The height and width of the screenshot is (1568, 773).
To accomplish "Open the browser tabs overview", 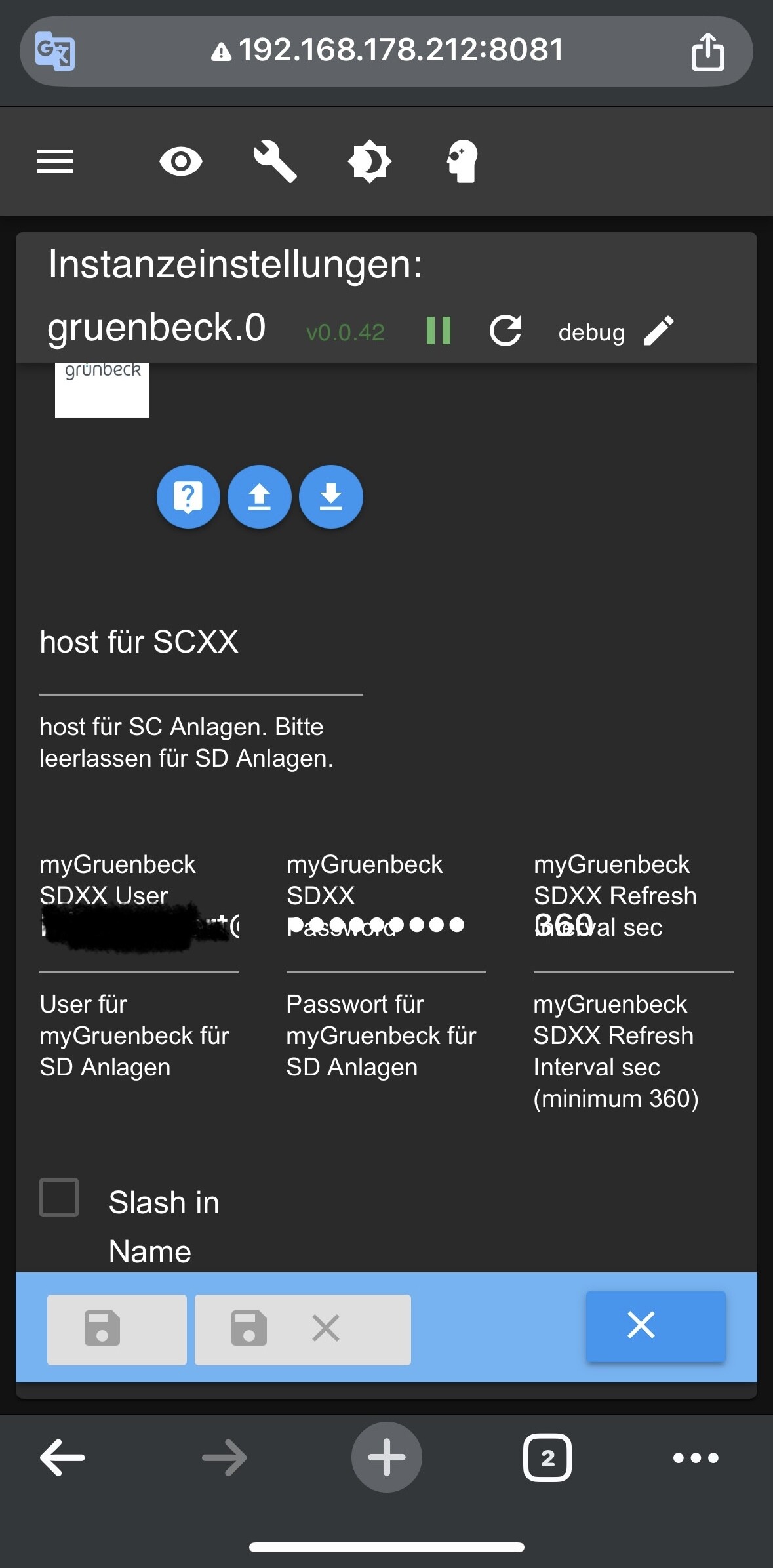I will pyautogui.click(x=547, y=1458).
